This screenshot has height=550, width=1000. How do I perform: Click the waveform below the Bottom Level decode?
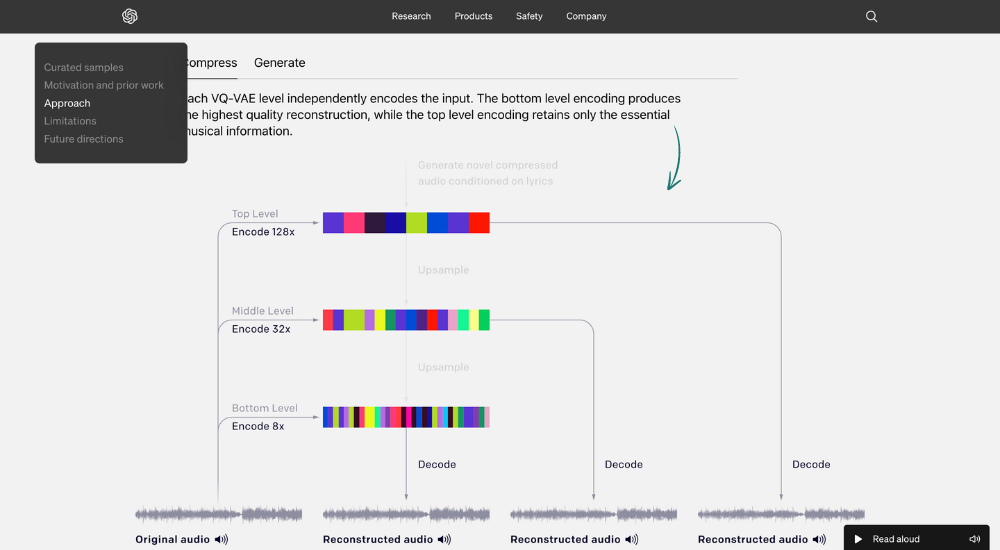[406, 514]
